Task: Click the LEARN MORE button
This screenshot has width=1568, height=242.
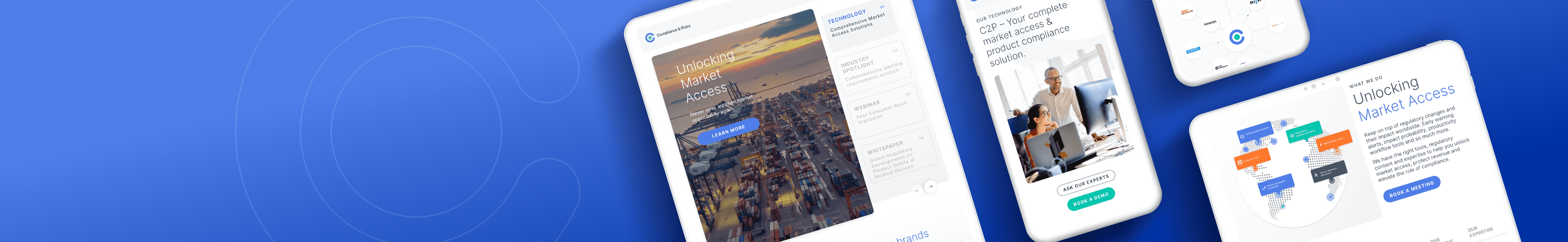Action: click(x=728, y=131)
